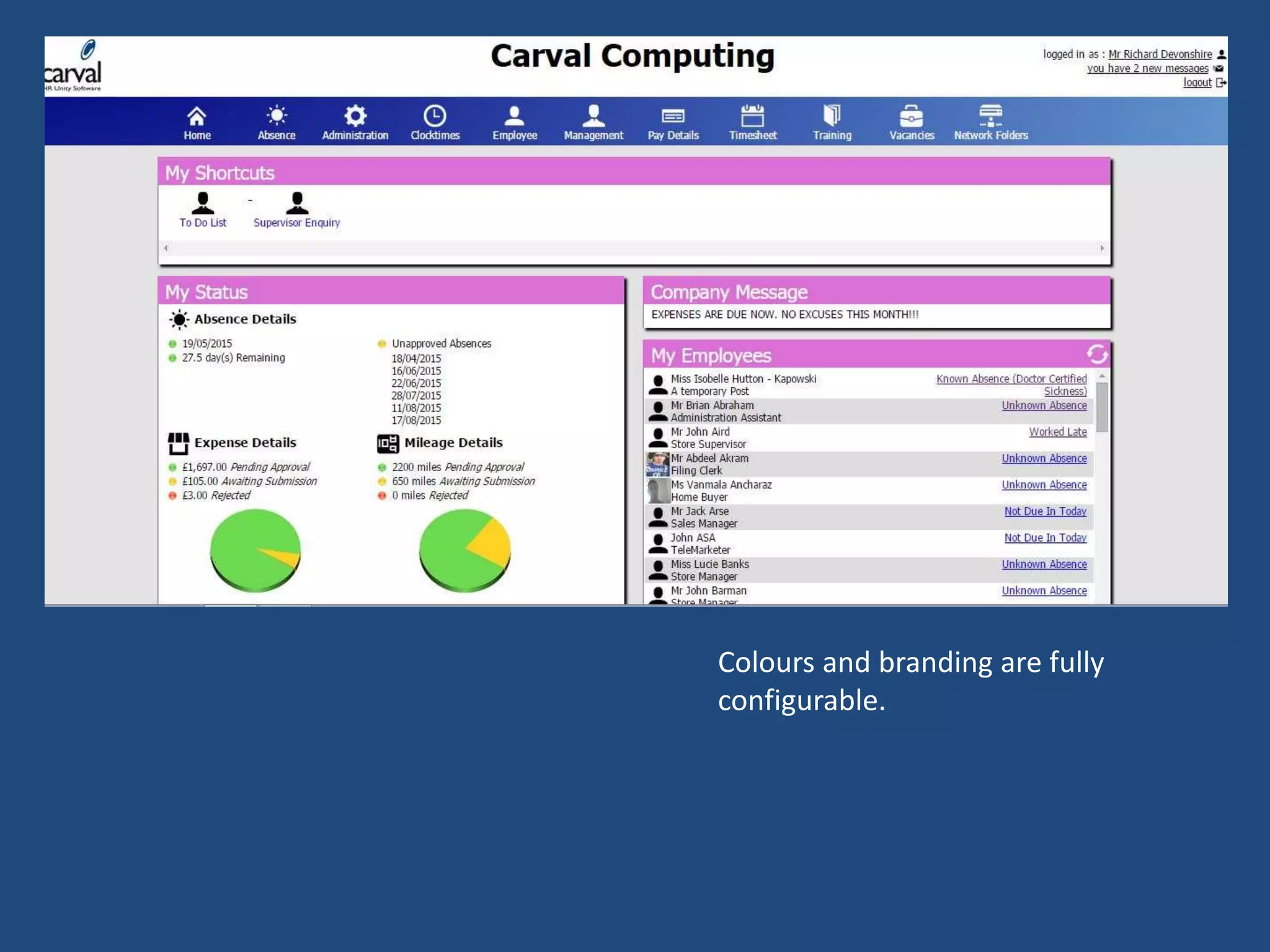Image resolution: width=1270 pixels, height=952 pixels.
Task: Click '£3.00 Rejected' expense entry
Action: coord(216,496)
